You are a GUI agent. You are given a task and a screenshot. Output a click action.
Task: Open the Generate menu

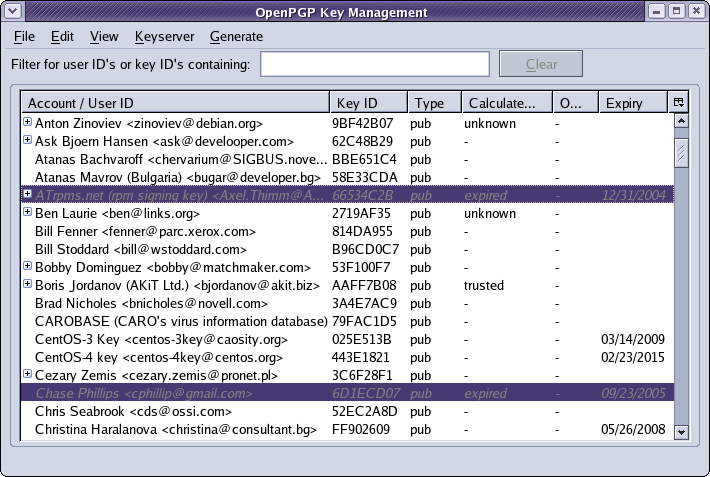(236, 37)
